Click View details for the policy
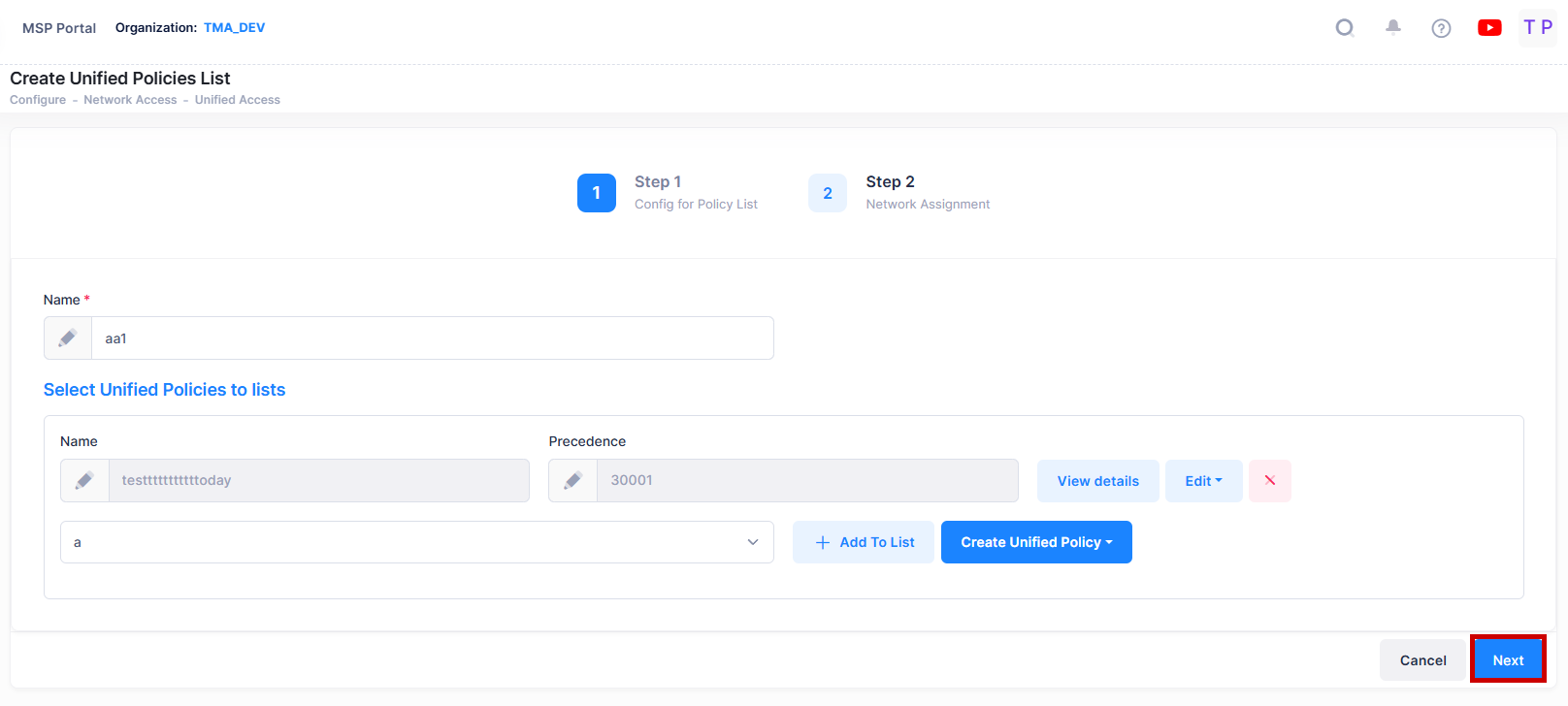Screen dimensions: 1568x706 point(1097,481)
